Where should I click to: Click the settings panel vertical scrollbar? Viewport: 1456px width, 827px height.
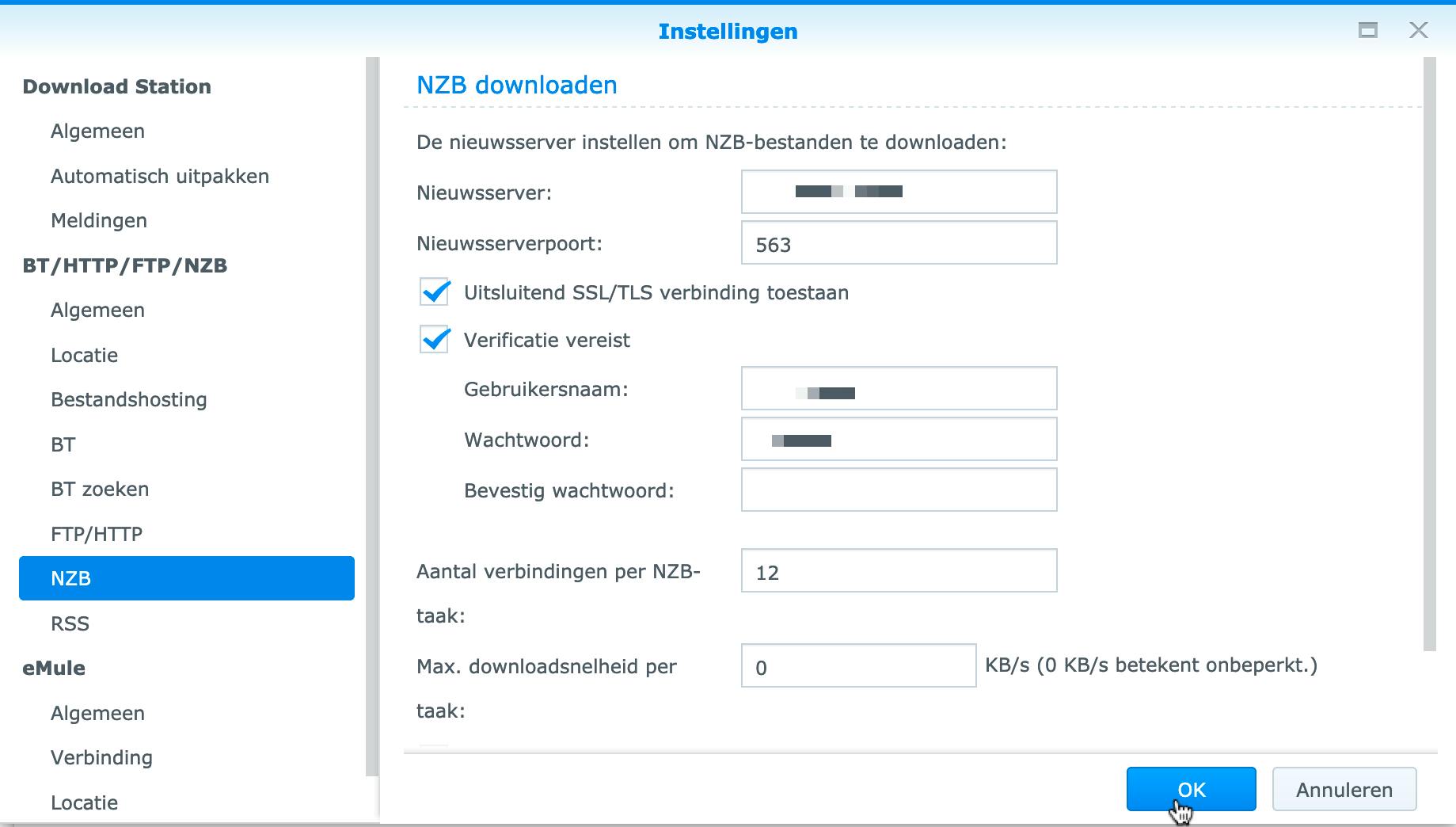click(x=1429, y=356)
